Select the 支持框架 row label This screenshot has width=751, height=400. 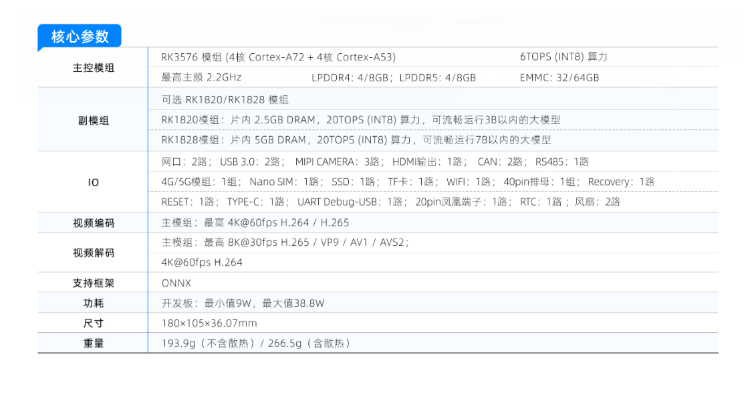click(93, 284)
